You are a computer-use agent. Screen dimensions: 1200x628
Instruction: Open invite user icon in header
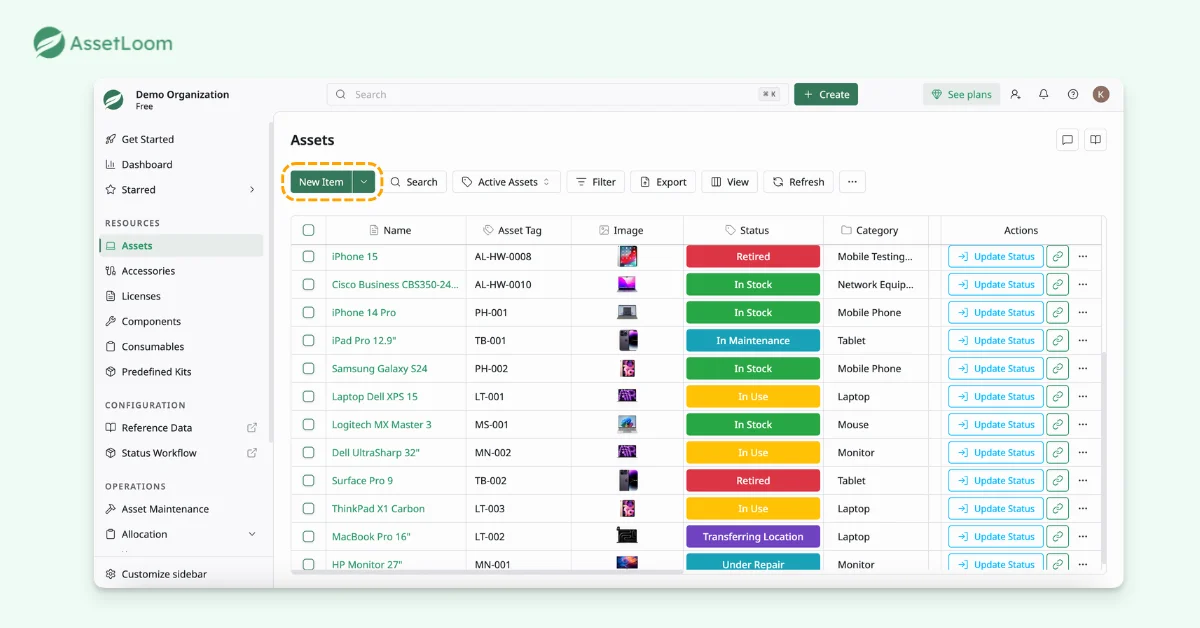pyautogui.click(x=1015, y=94)
